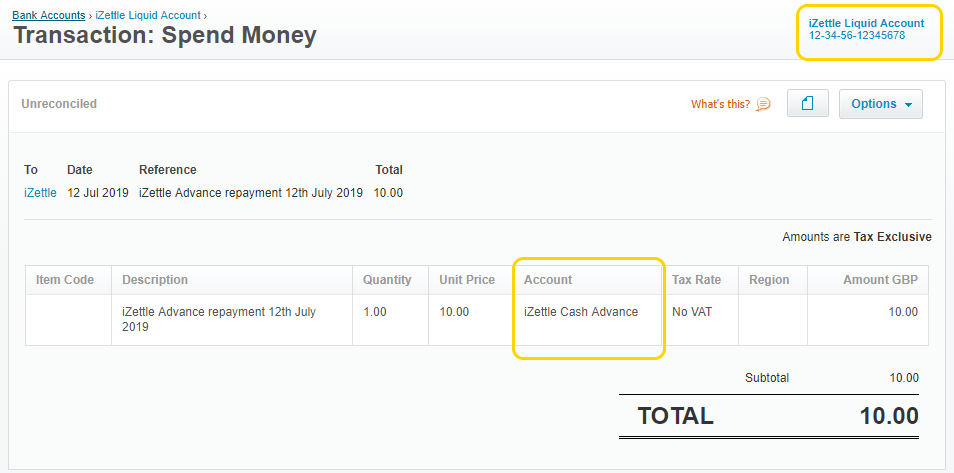
Task: Click the Unreconciled status label
Action: click(x=59, y=104)
